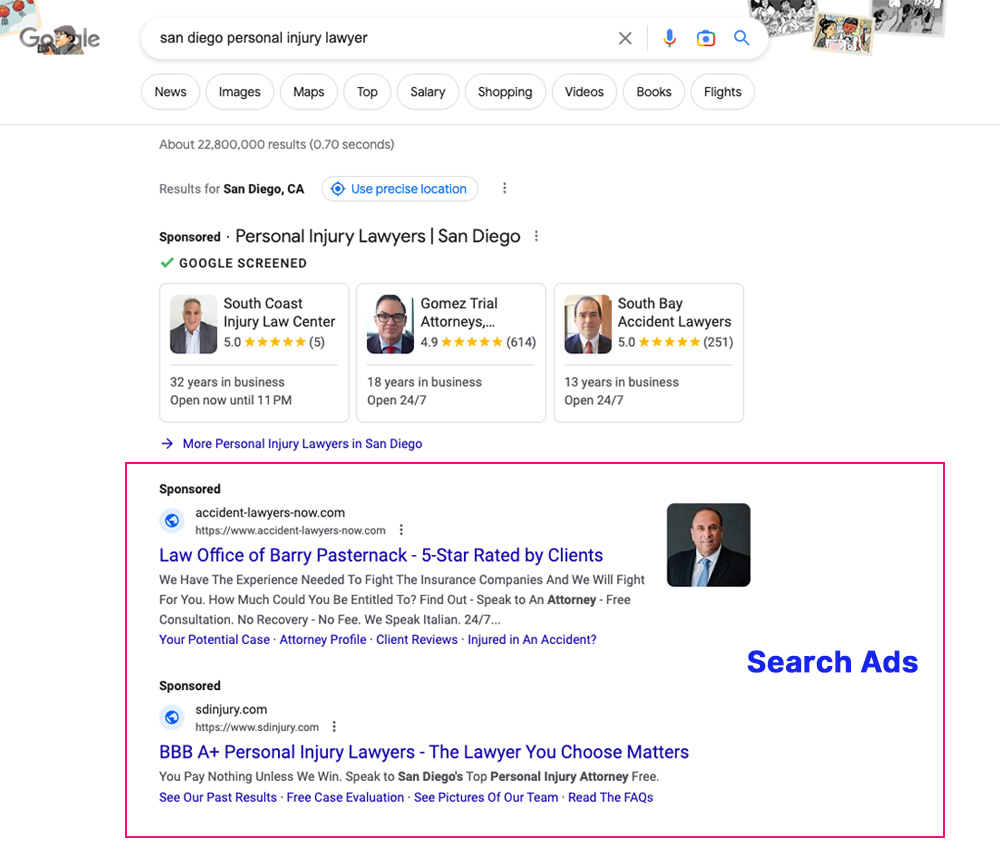Open Law Office of Barry Pasternack ad
Image resolution: width=1000 pixels, height=862 pixels.
[381, 555]
